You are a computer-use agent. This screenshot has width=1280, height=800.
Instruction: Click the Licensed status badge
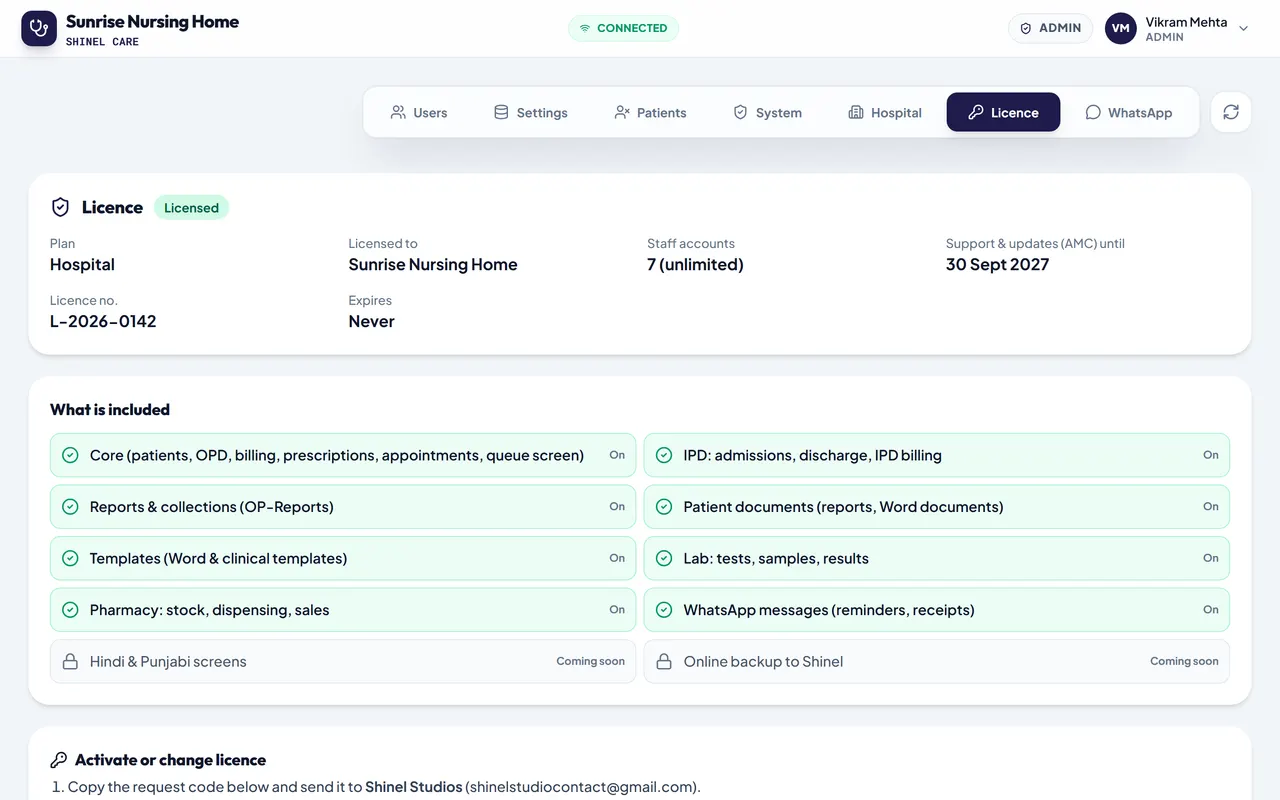pyautogui.click(x=191, y=208)
